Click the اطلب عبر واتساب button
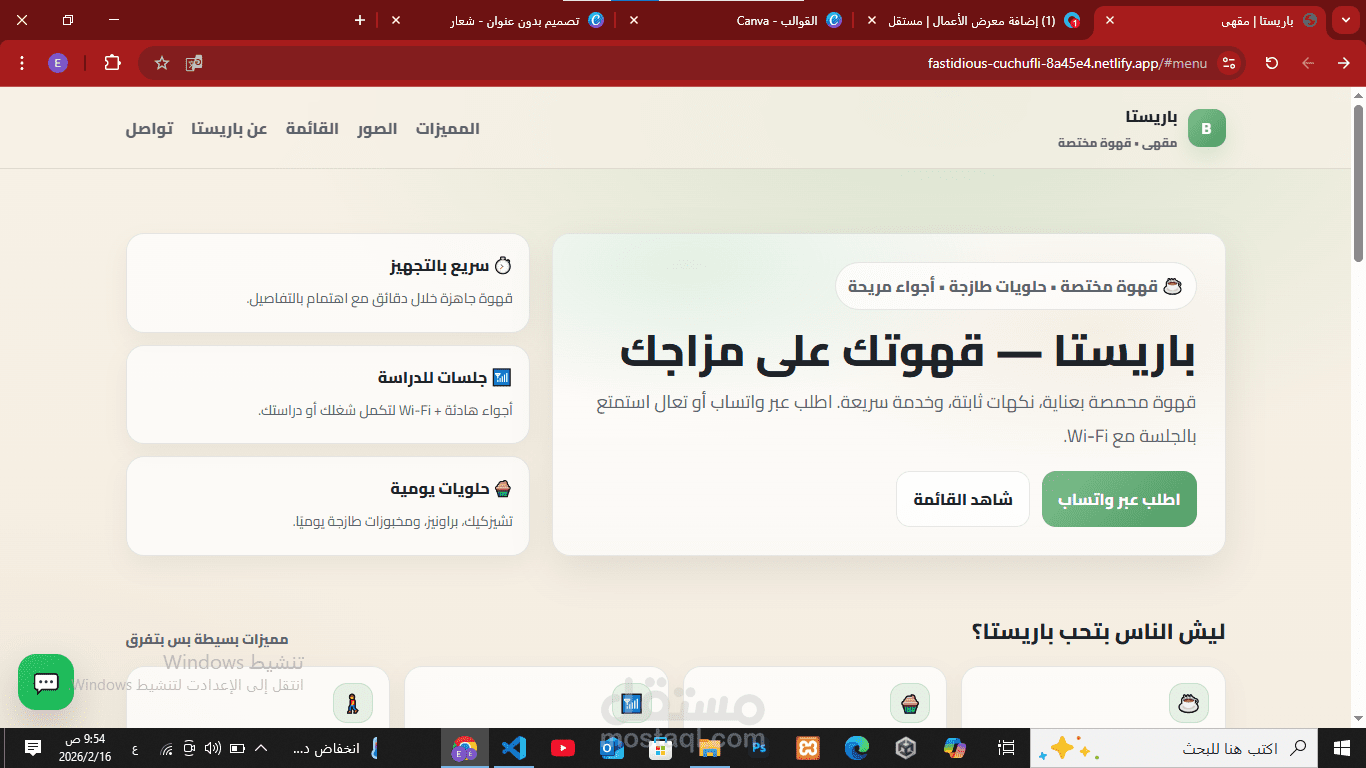This screenshot has width=1366, height=768. click(1119, 499)
